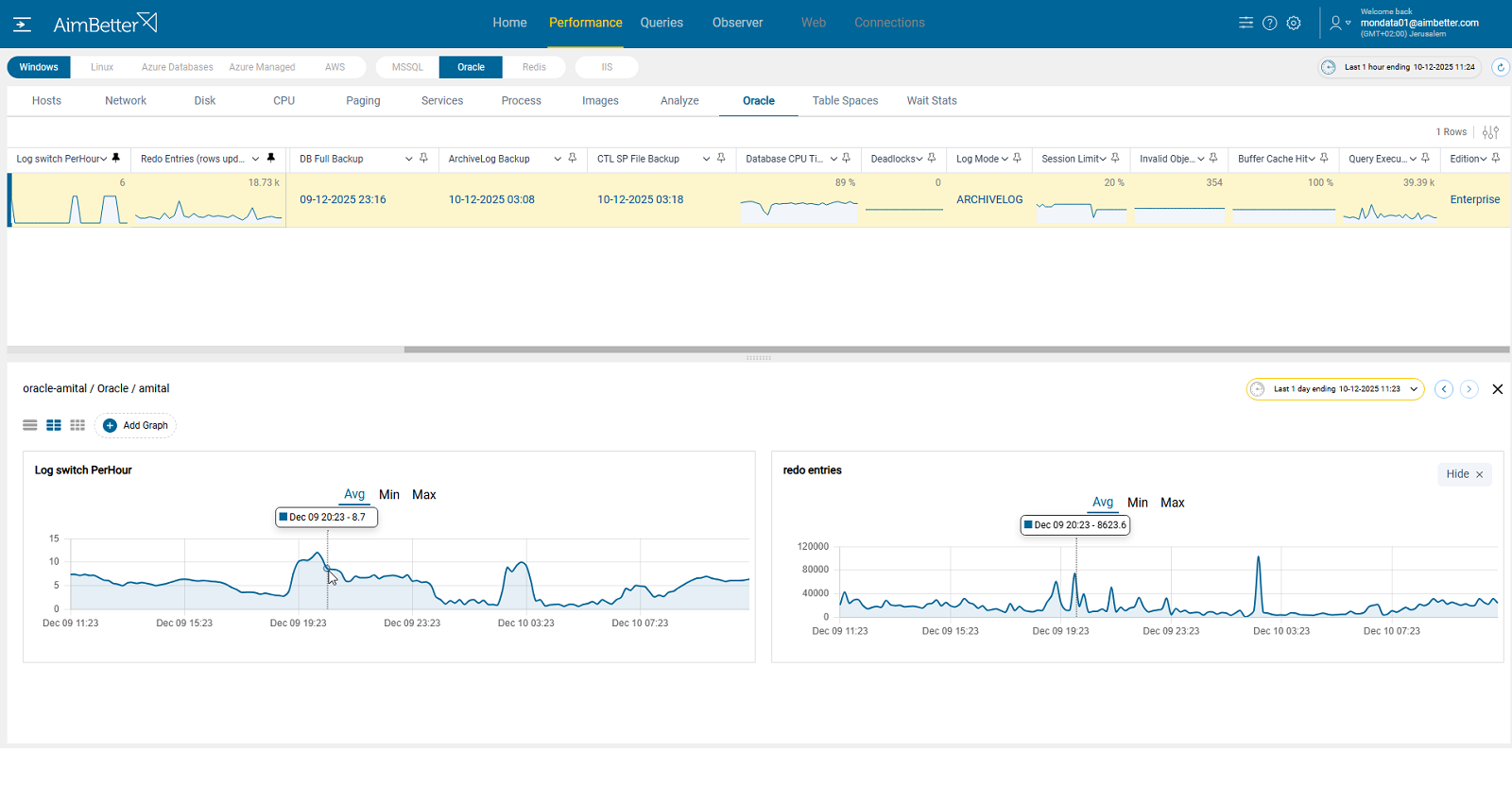Select Max on Log switch PerHour graph
Image resolution: width=1512 pixels, height=803 pixels.
click(423, 495)
